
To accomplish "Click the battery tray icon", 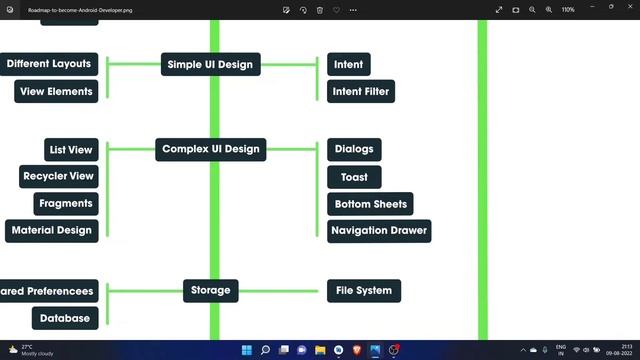I will point(597,350).
